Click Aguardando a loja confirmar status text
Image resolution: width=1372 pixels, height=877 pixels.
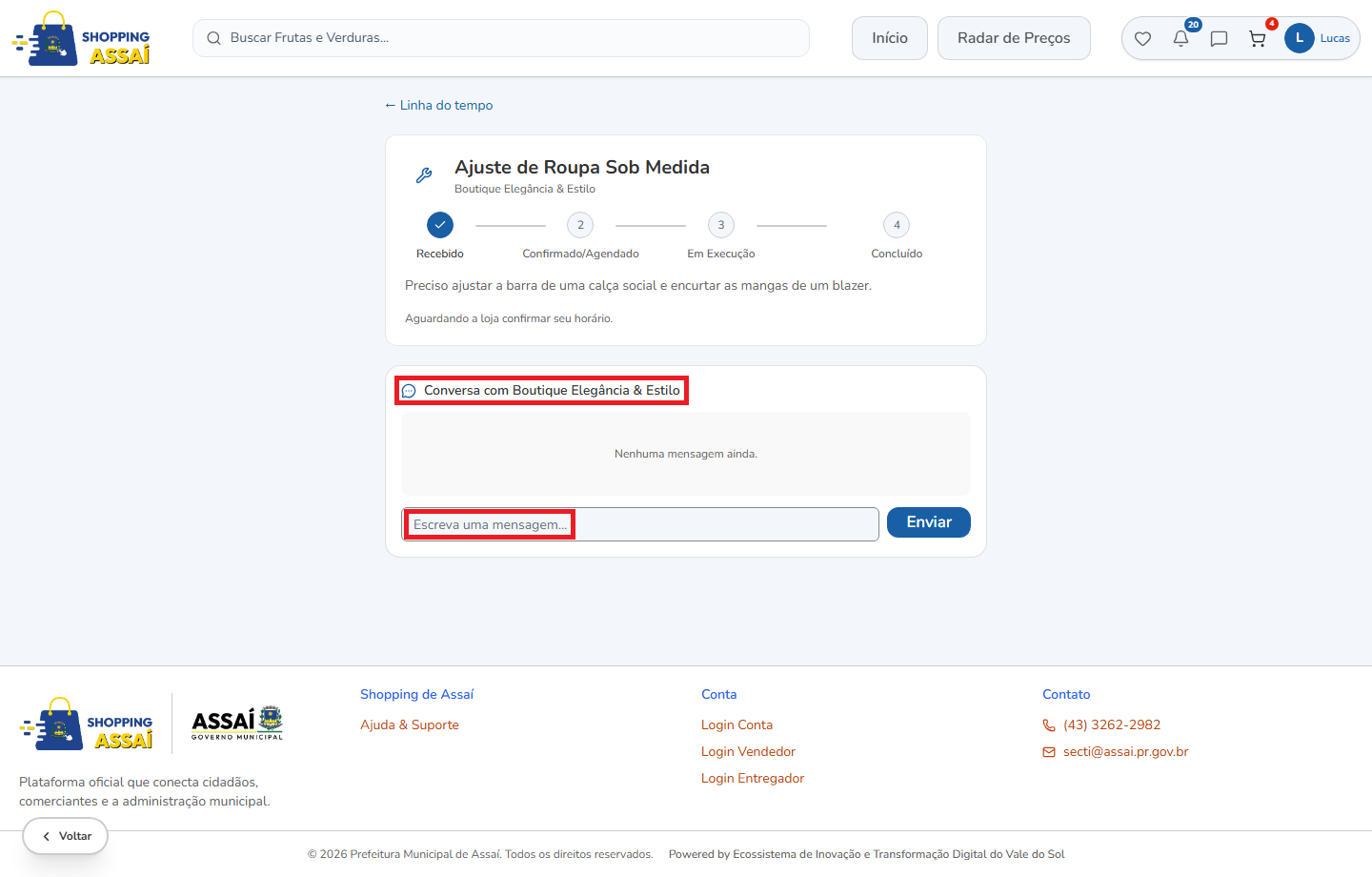coord(509,318)
